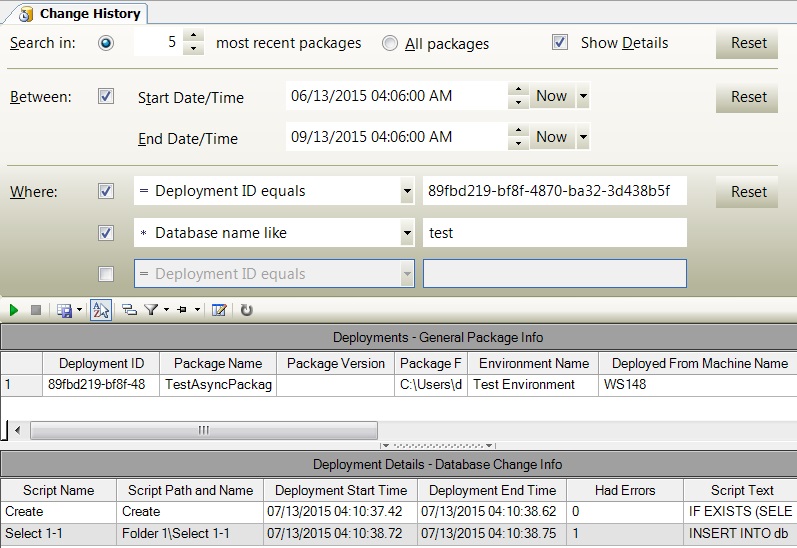Click the Save results disk icon
The width and height of the screenshot is (797, 548).
coord(66,310)
